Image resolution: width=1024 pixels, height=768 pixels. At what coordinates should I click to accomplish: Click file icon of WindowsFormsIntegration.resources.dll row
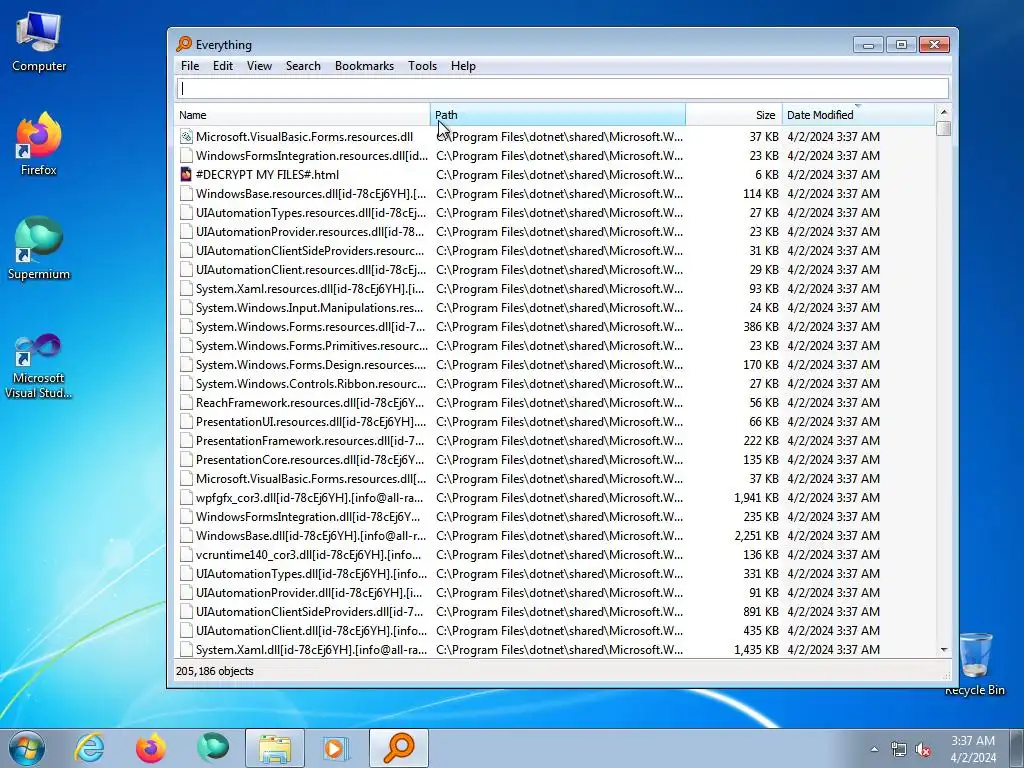186,155
